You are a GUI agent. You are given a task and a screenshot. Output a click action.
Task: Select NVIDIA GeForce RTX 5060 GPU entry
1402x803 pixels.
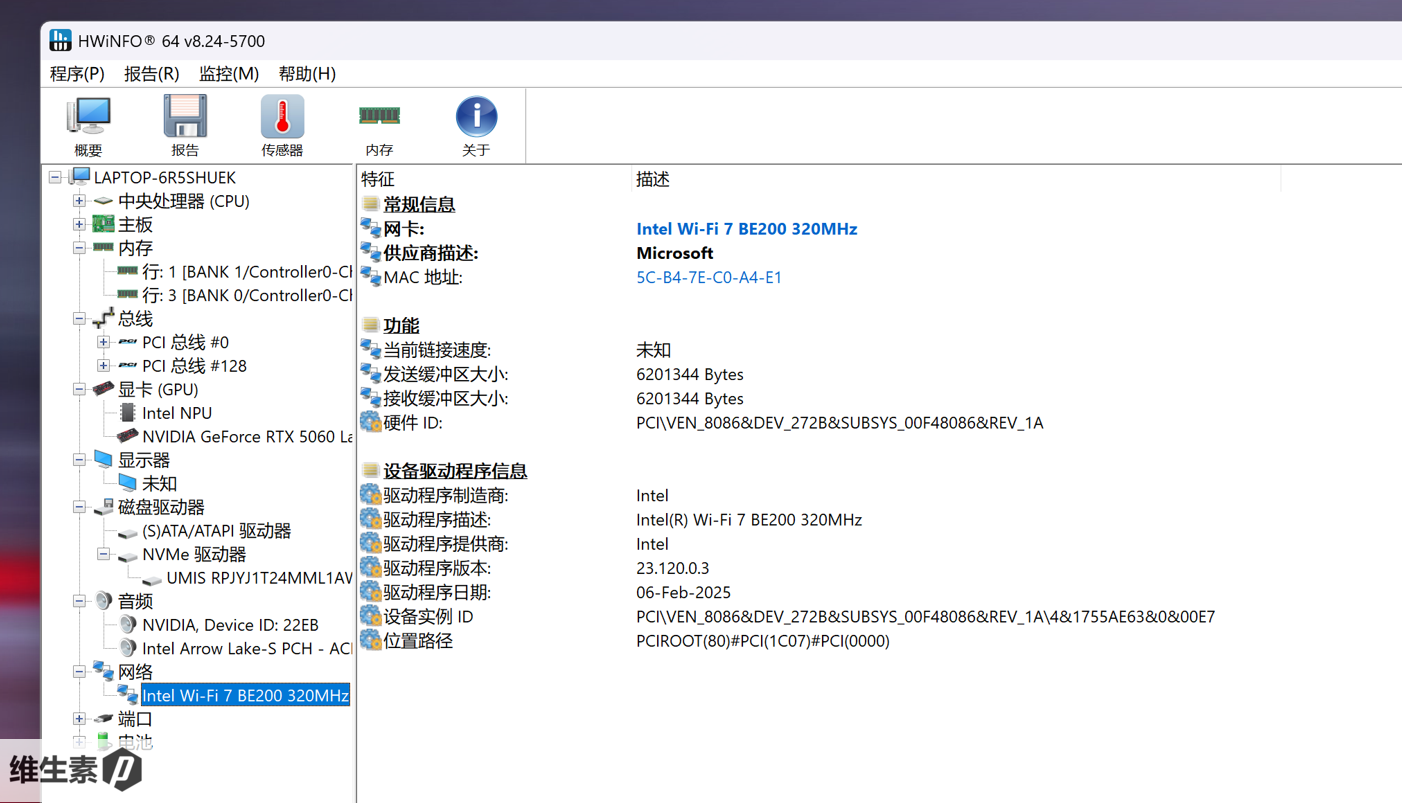coord(246,437)
